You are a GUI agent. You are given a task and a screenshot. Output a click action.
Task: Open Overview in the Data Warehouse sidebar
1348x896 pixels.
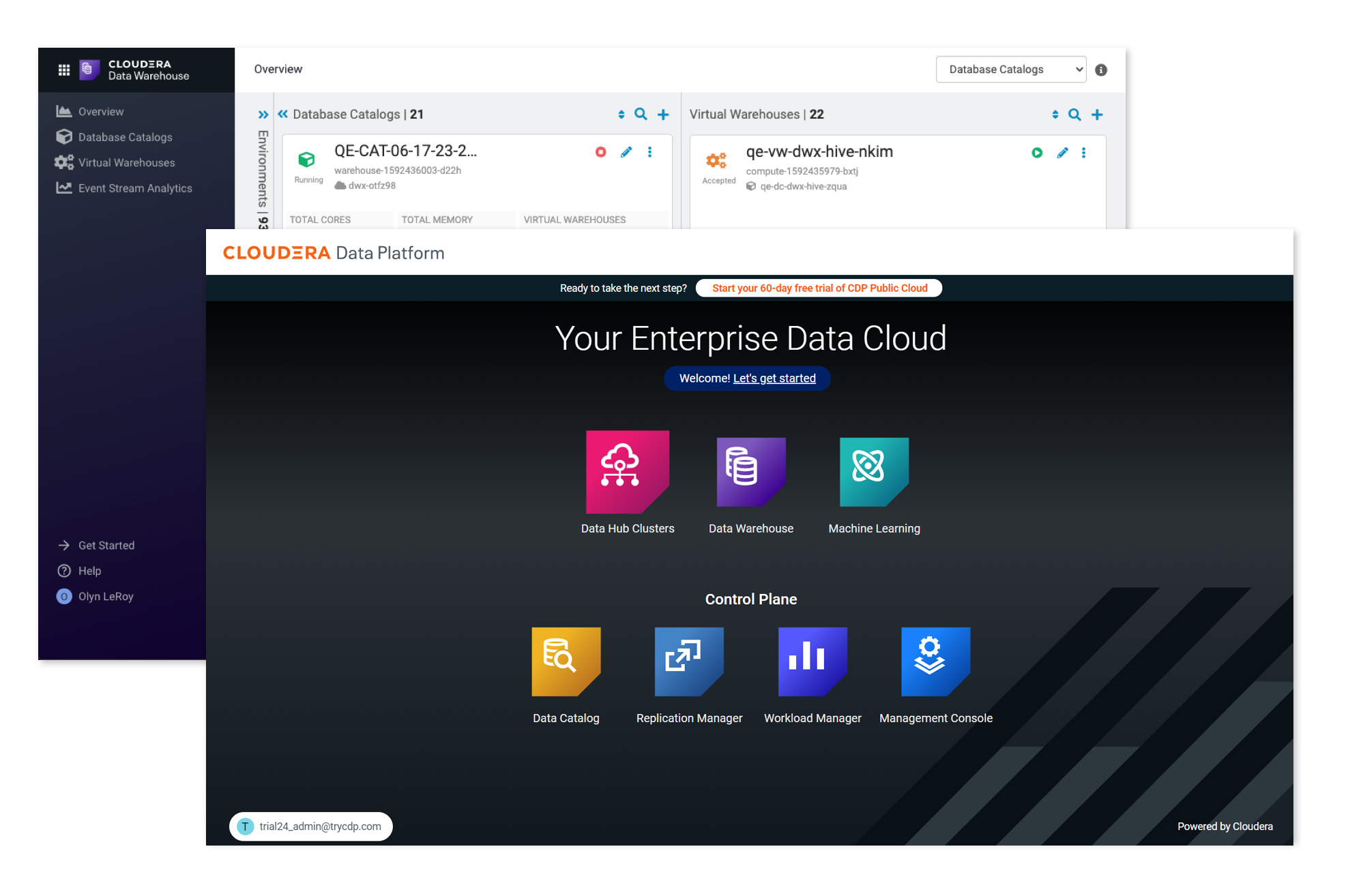pos(90,111)
